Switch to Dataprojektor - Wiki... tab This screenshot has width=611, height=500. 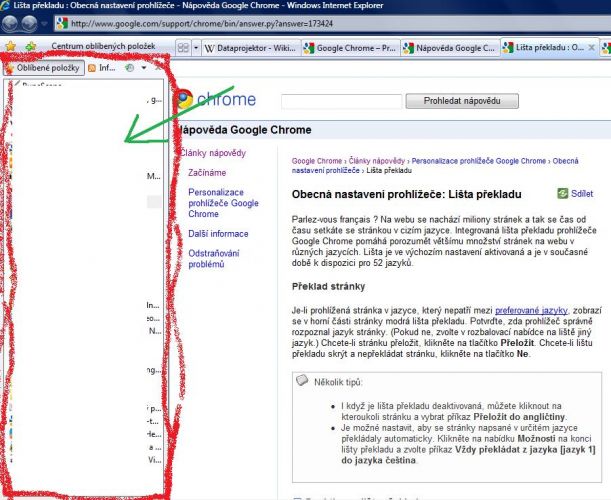[251, 48]
